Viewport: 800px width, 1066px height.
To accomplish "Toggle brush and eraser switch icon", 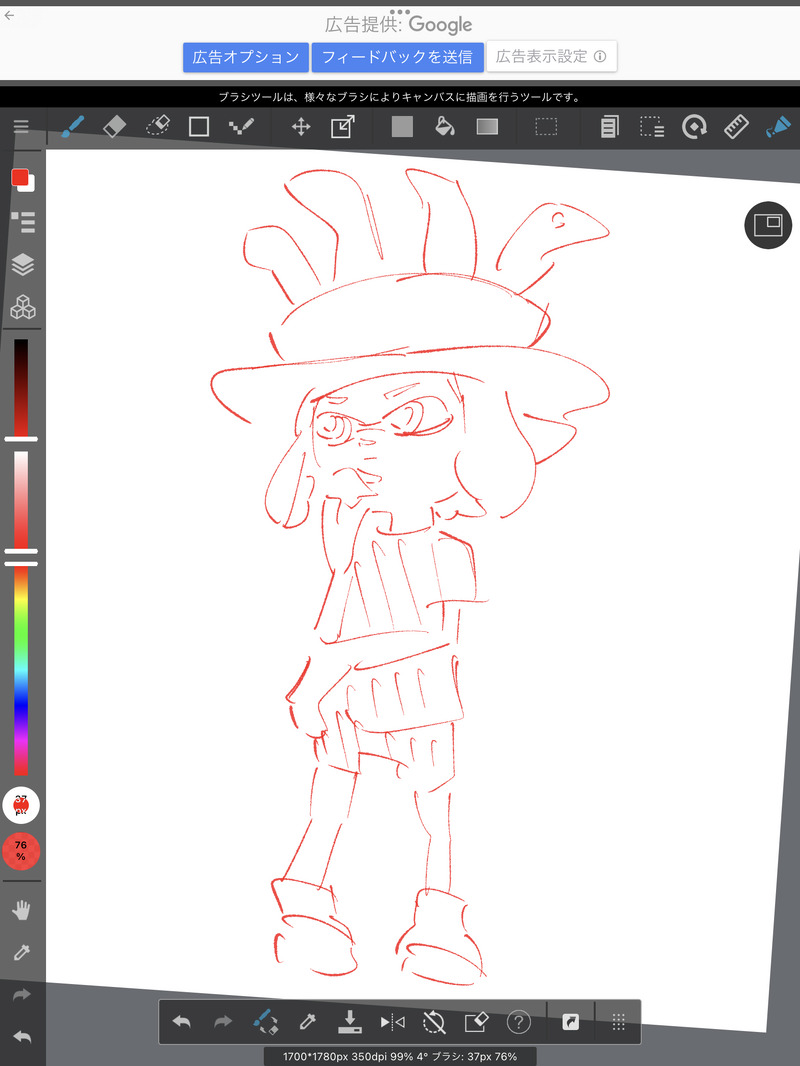I will 265,1021.
